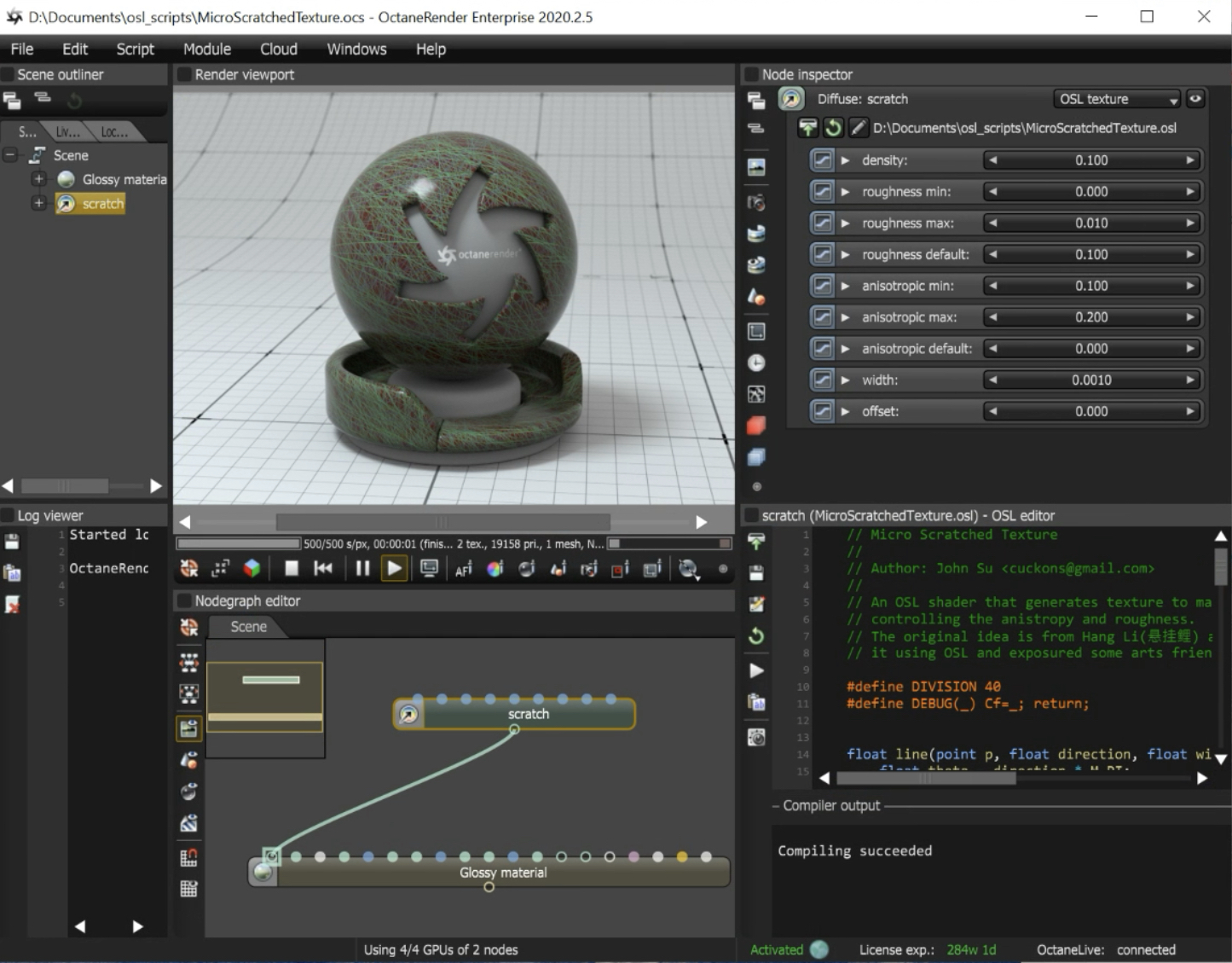This screenshot has height=963, width=1232.
Task: Click the monitor icon in render toolbar
Action: [430, 568]
